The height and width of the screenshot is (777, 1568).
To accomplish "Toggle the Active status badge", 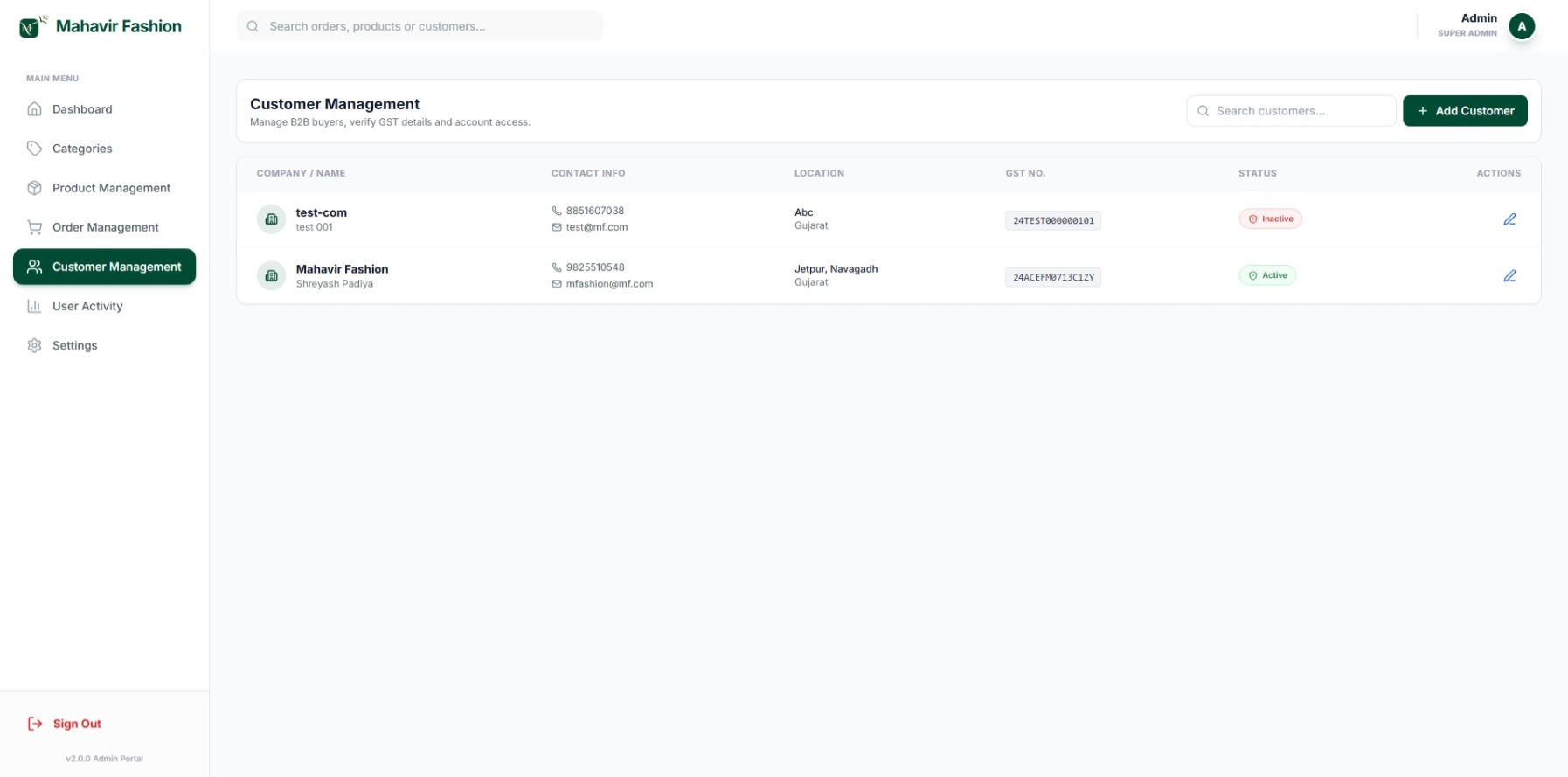I will coord(1267,275).
